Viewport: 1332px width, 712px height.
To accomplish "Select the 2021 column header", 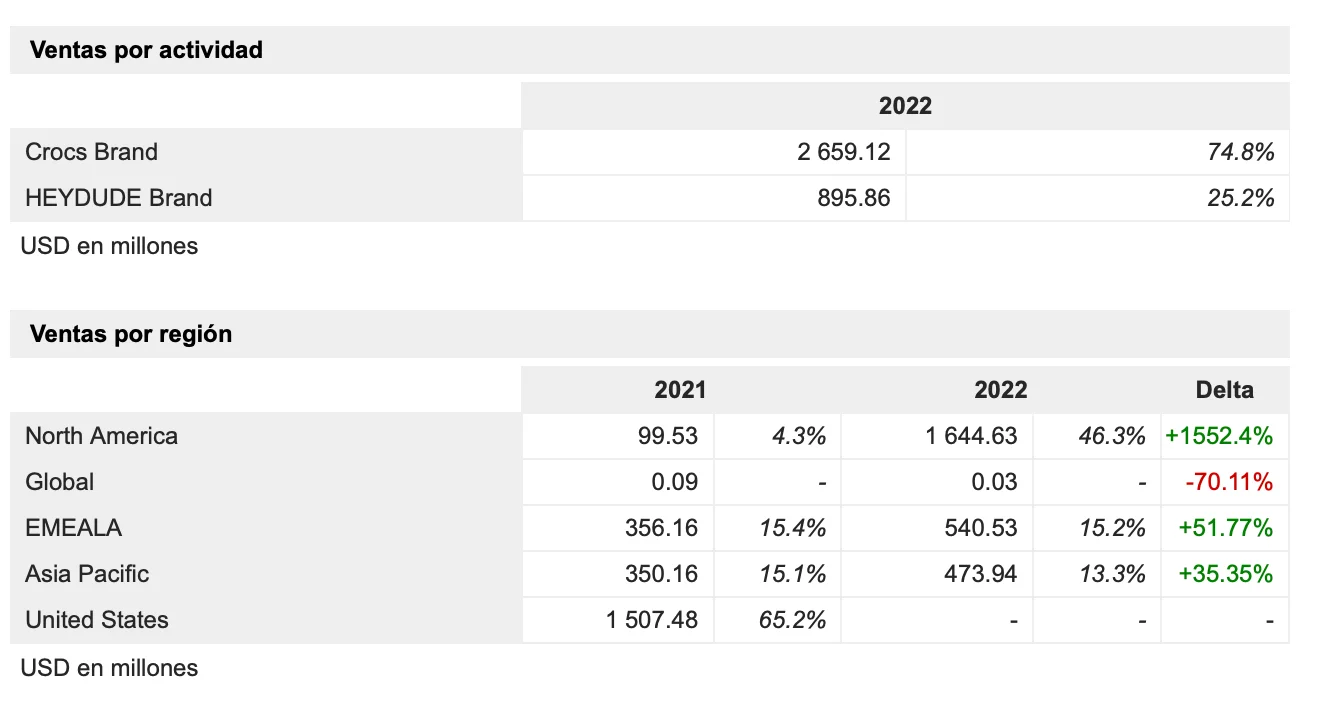I will (680, 390).
